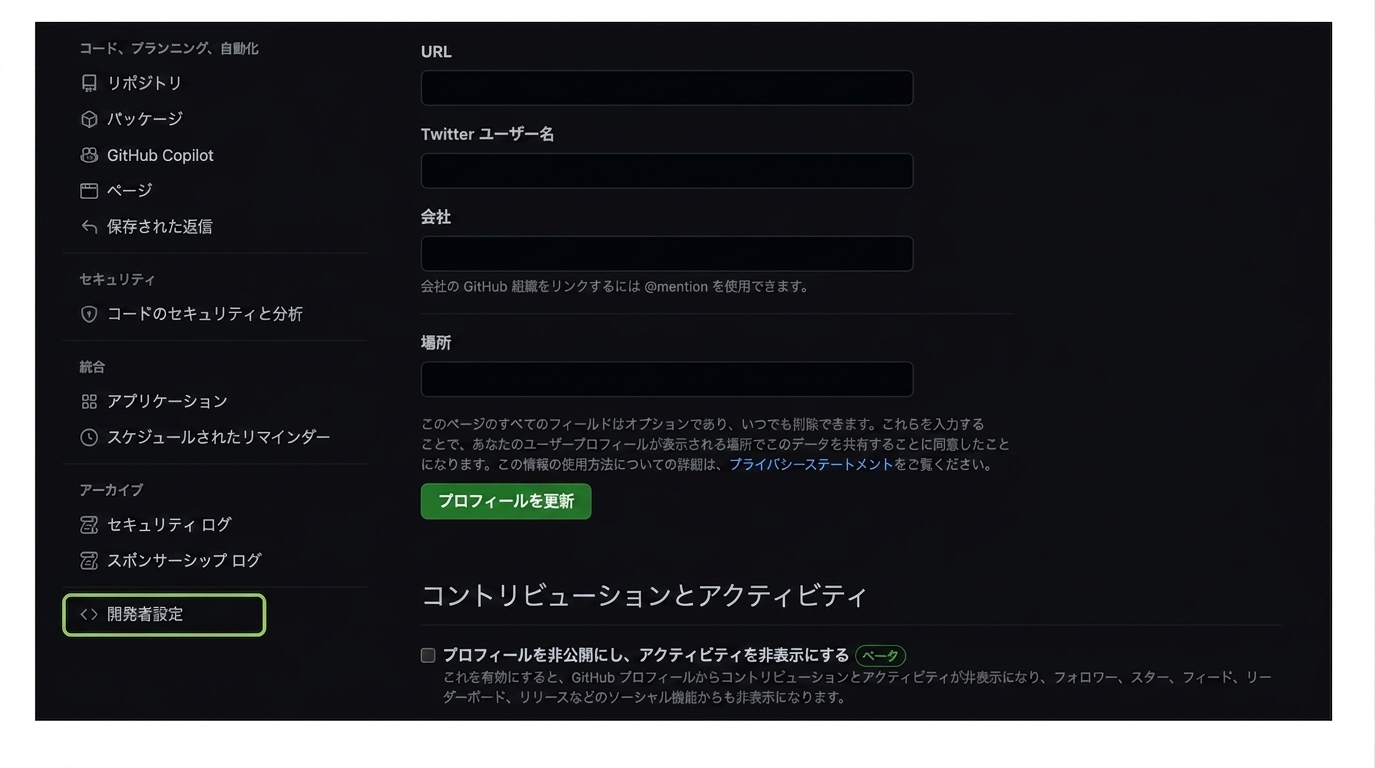This screenshot has height=768, width=1375.
Task: Click the log icon beside スポンサーシップ ログ
Action: tap(89, 560)
